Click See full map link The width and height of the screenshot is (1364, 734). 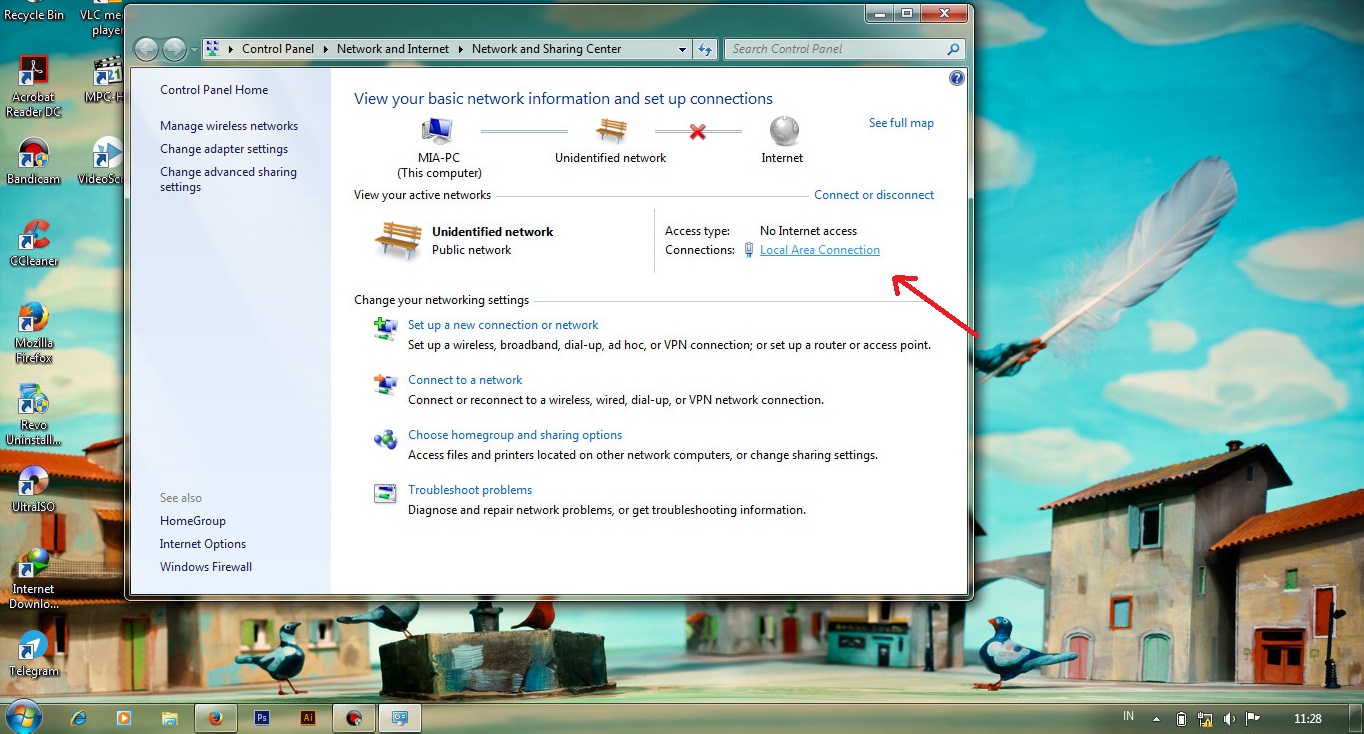click(900, 123)
